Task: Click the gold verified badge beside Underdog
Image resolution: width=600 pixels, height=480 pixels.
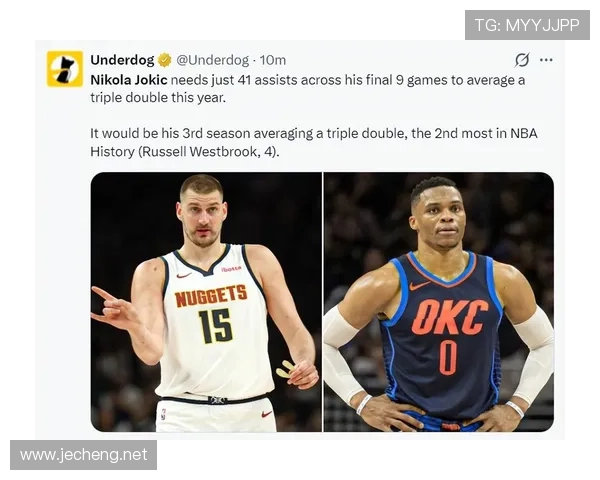Action: click(165, 60)
